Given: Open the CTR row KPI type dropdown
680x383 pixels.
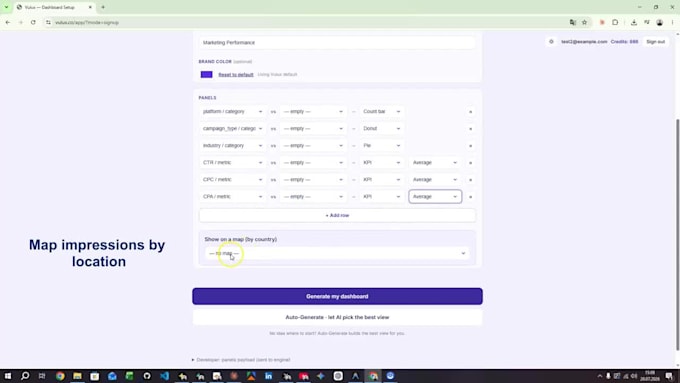Looking at the screenshot, I should pyautogui.click(x=382, y=162).
